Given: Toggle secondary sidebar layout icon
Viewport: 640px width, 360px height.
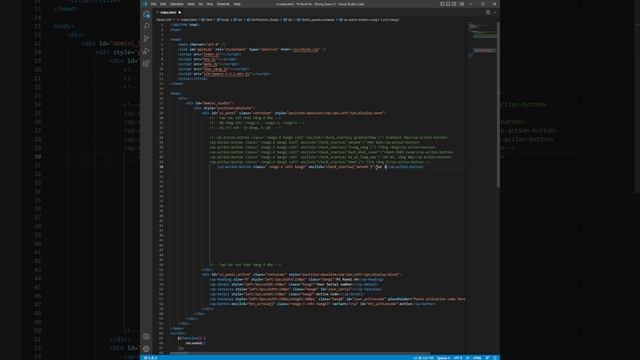Looking at the screenshot, I should [454, 4].
